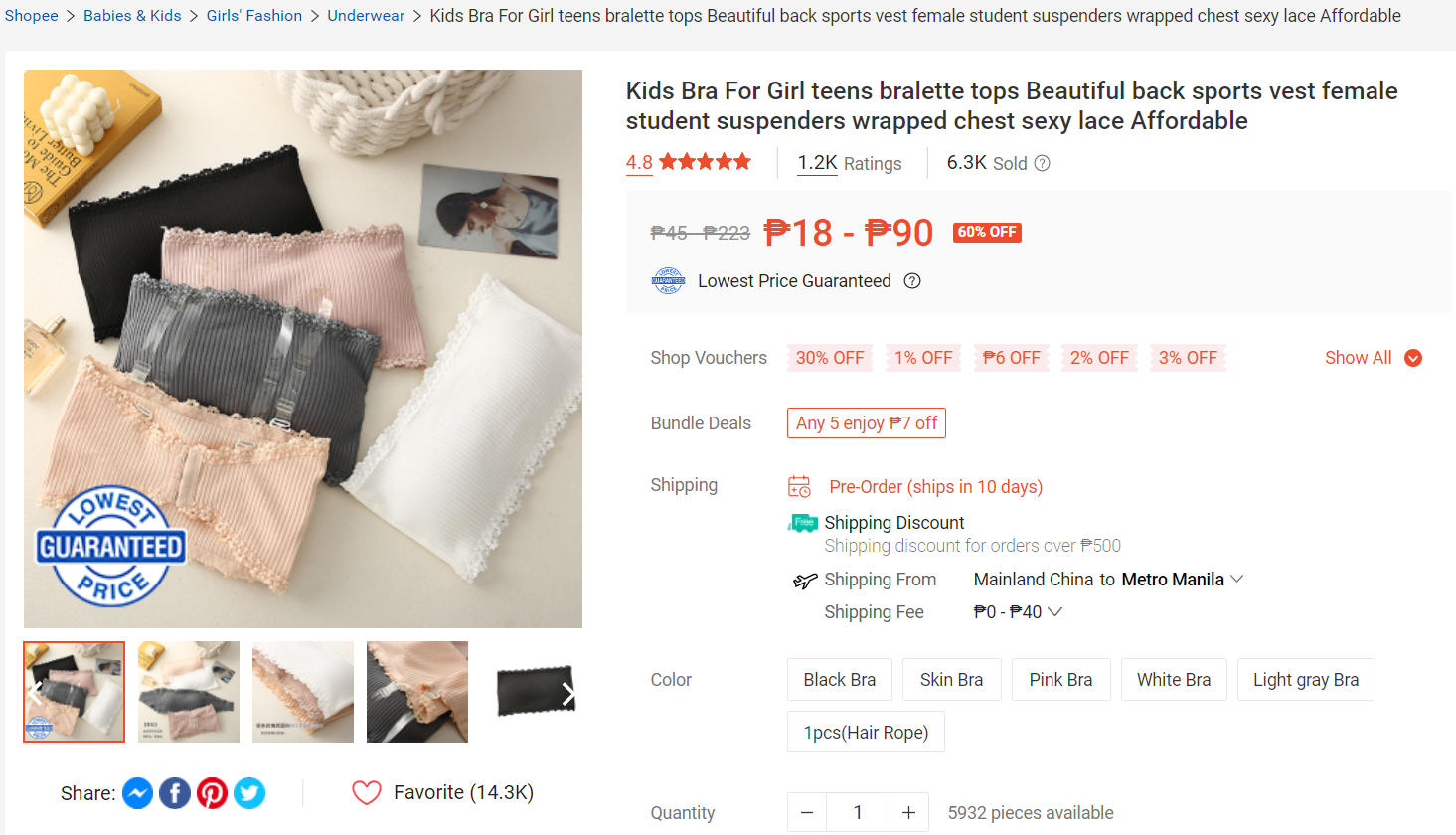The height and width of the screenshot is (835, 1456).
Task: Claim the 30% OFF shop voucher
Action: pos(830,358)
